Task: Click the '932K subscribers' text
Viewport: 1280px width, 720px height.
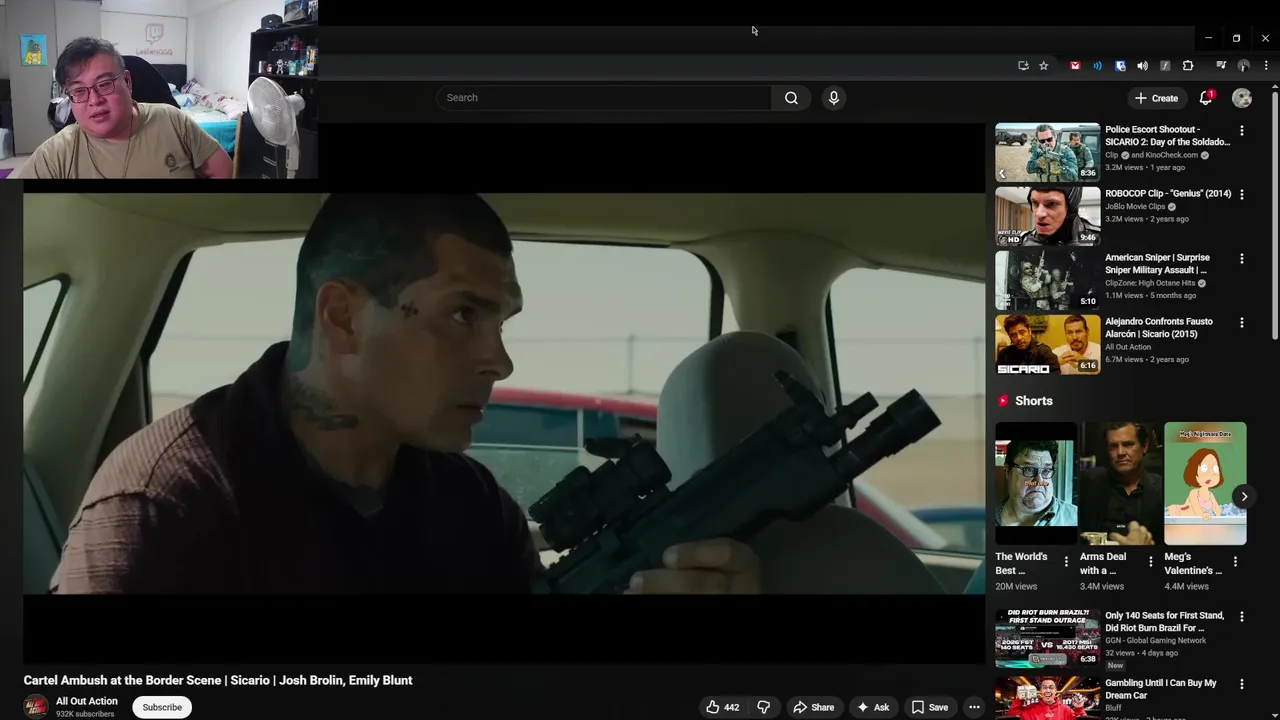Action: 85,714
